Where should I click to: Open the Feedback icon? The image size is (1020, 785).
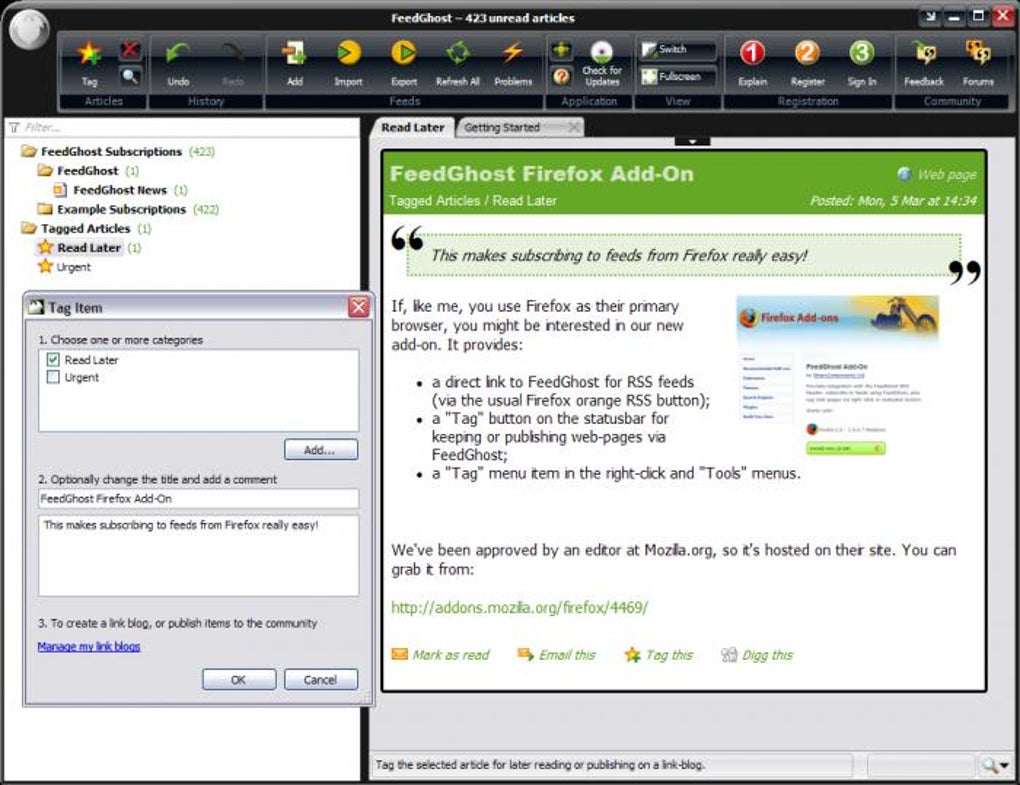tap(924, 53)
